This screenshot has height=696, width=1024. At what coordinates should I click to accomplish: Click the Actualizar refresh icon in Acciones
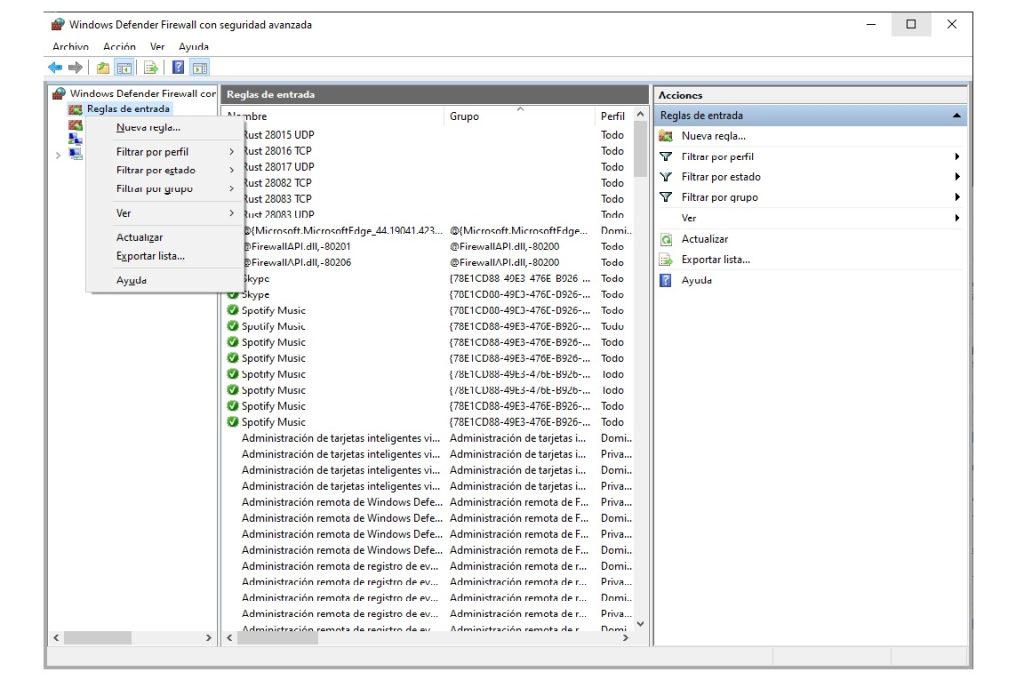(x=666, y=240)
